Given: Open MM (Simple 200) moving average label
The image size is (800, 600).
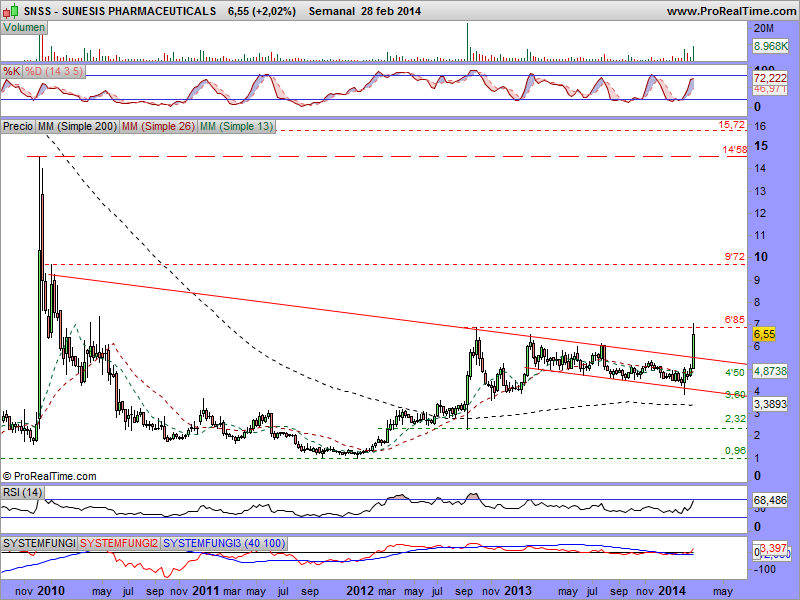Looking at the screenshot, I should coord(78,126).
